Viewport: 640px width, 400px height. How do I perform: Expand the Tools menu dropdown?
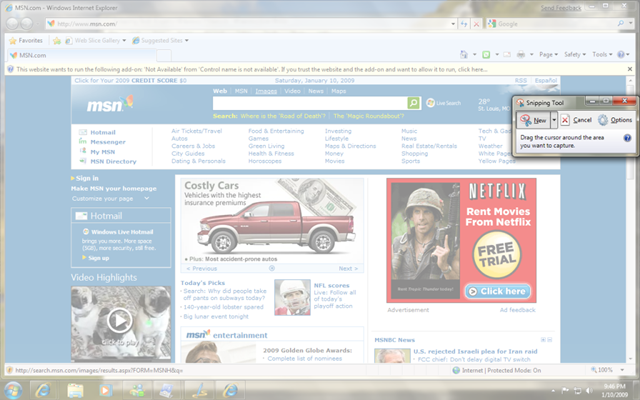(603, 55)
